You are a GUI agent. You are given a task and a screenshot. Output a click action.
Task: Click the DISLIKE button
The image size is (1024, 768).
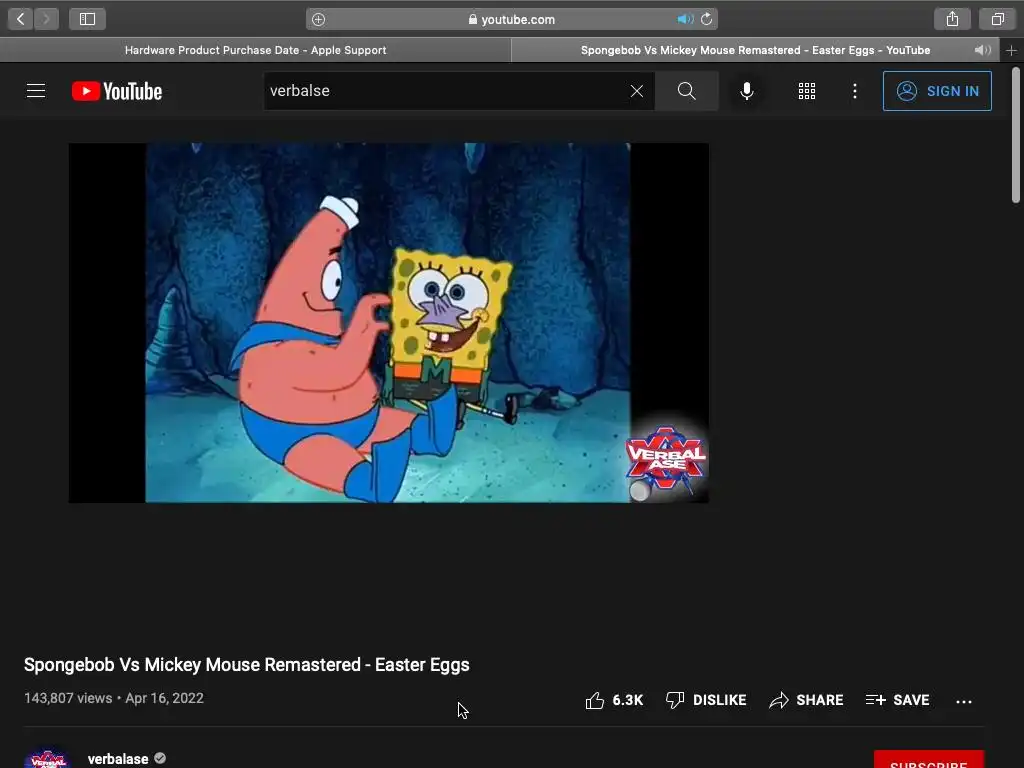[706, 700]
